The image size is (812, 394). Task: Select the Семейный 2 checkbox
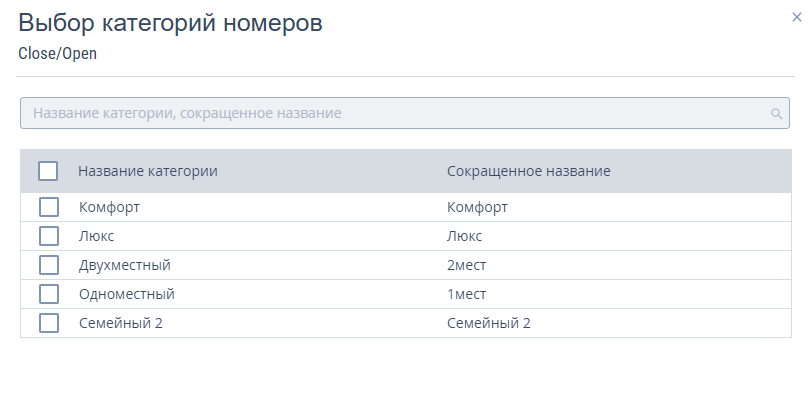(x=49, y=323)
